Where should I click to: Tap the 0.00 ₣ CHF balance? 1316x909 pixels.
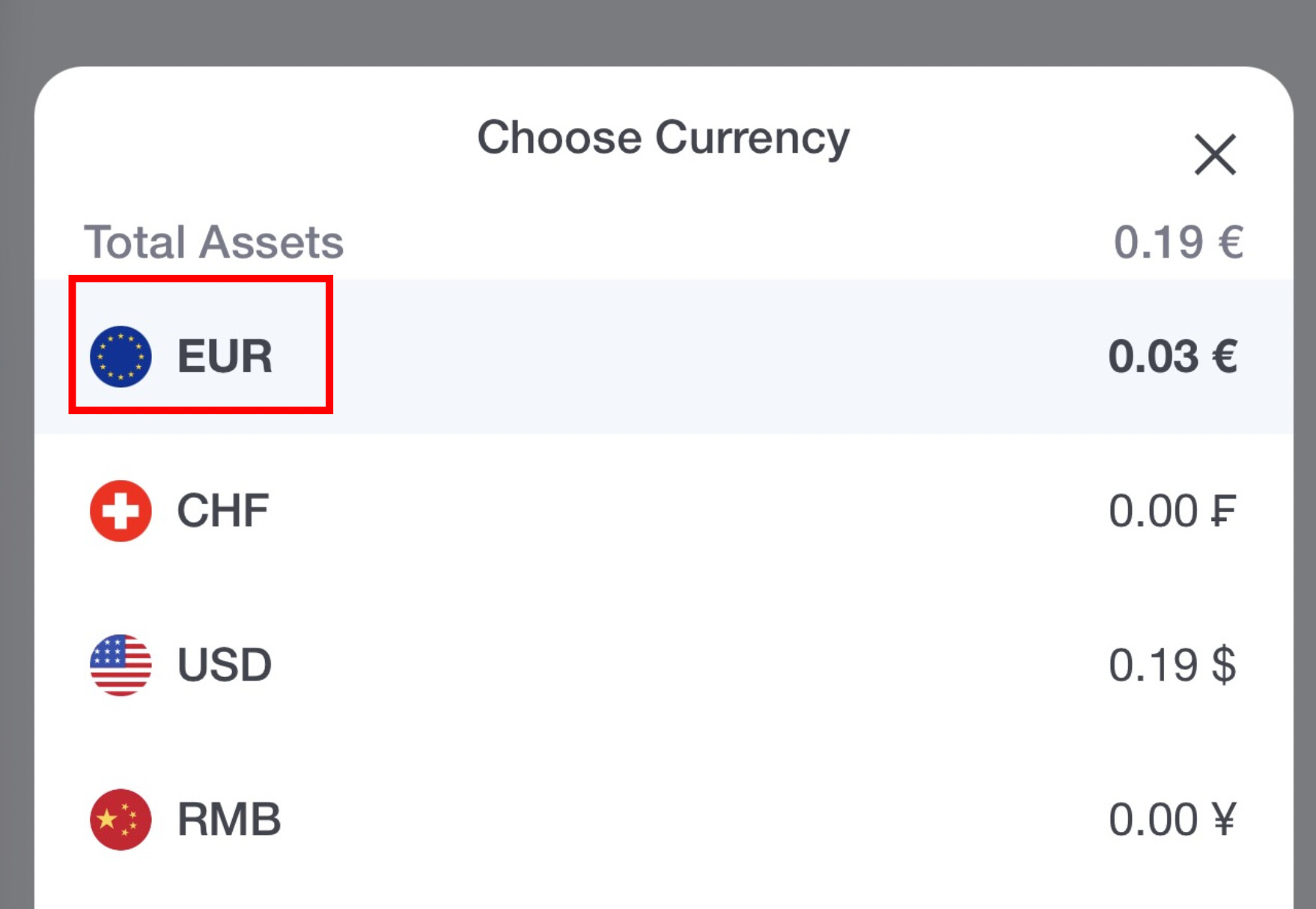coord(1172,511)
